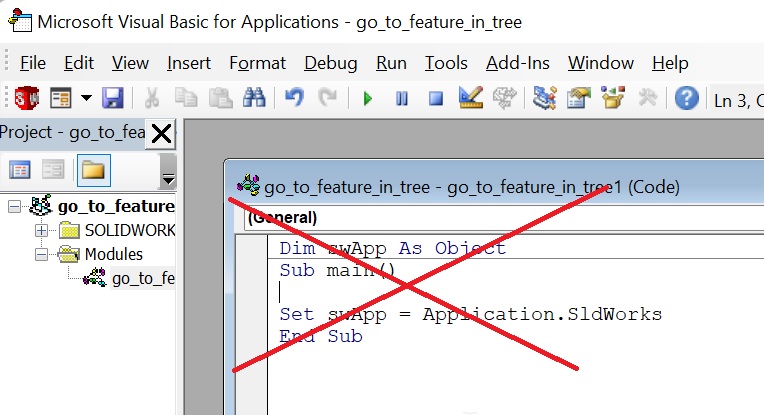Save the macro with the floppy icon
Viewport: 764px width, 415px height.
113,98
